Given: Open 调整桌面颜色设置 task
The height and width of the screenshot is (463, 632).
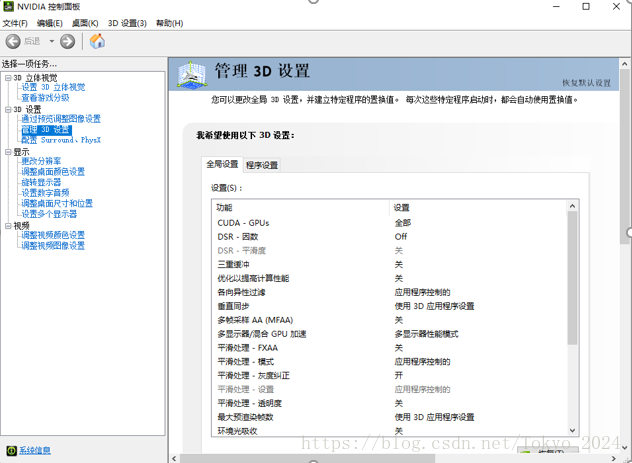Looking at the screenshot, I should click(53, 172).
